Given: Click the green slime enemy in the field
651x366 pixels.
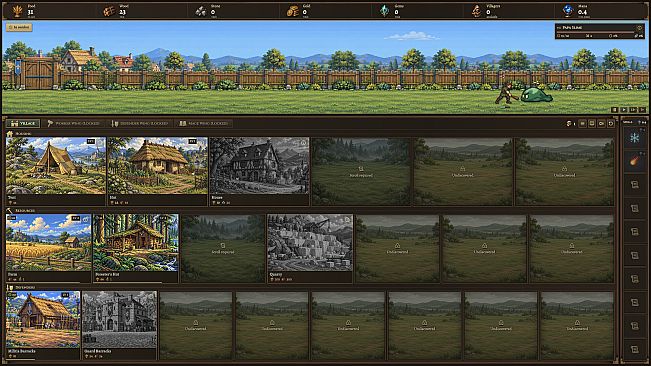Looking at the screenshot, I should (x=537, y=95).
